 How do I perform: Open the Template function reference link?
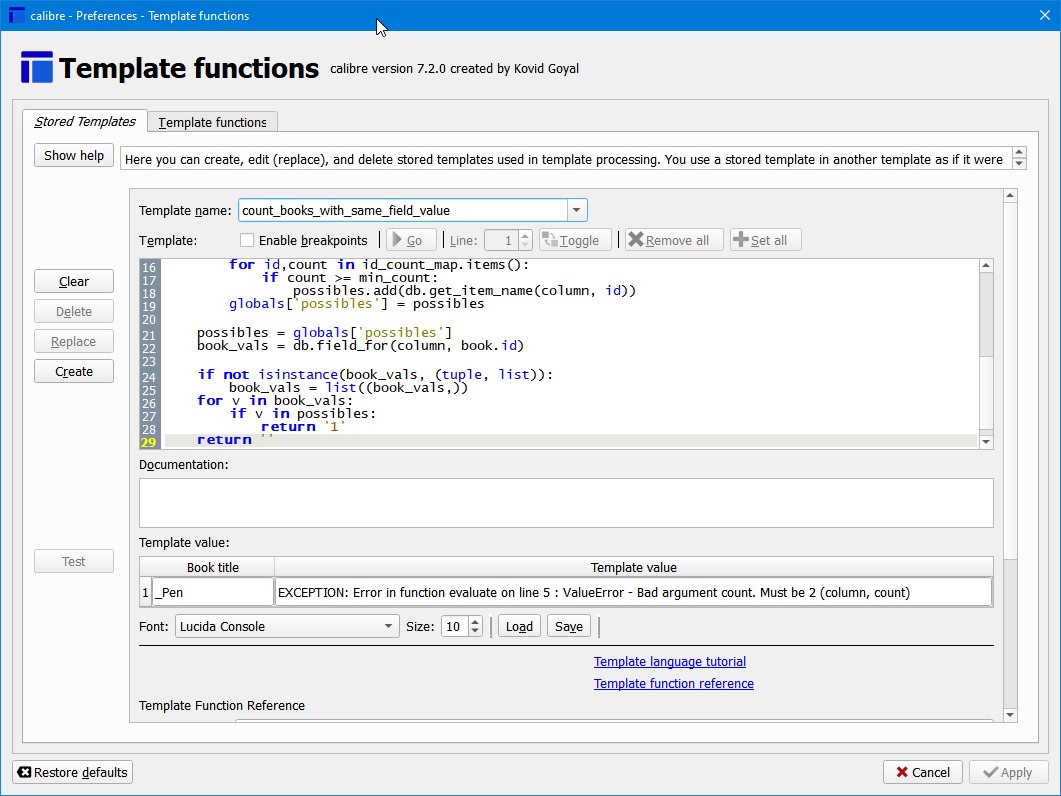673,683
